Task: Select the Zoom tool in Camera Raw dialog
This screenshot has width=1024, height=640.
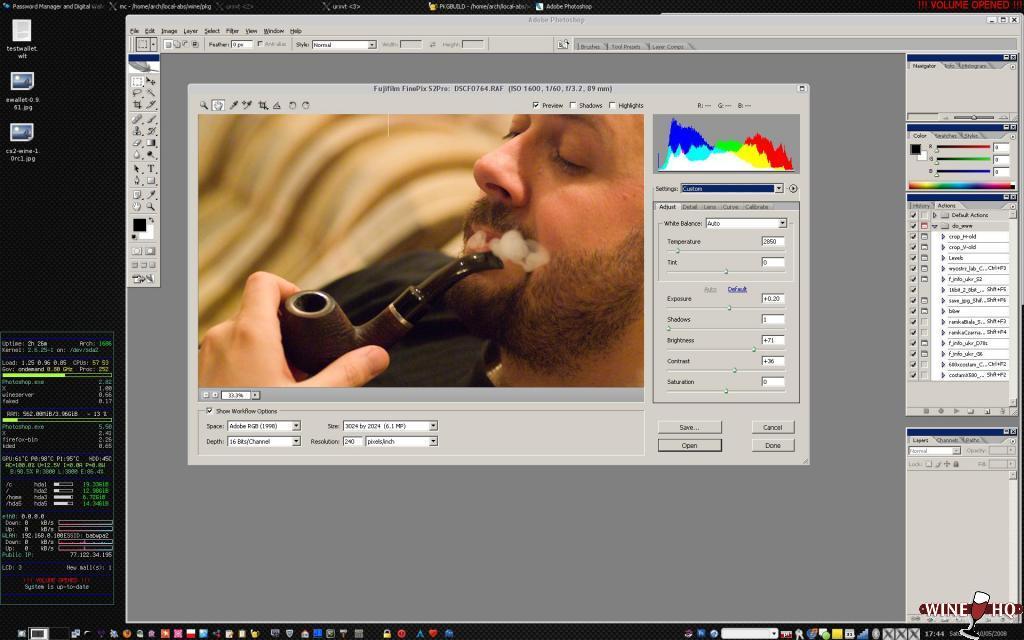Action: point(204,105)
